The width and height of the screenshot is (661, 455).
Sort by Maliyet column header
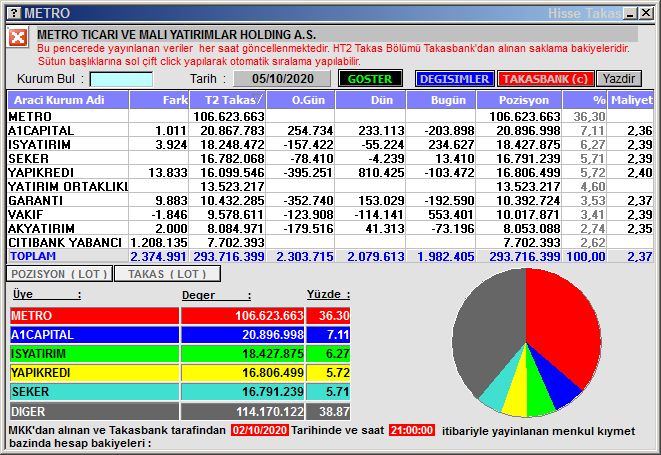631,100
